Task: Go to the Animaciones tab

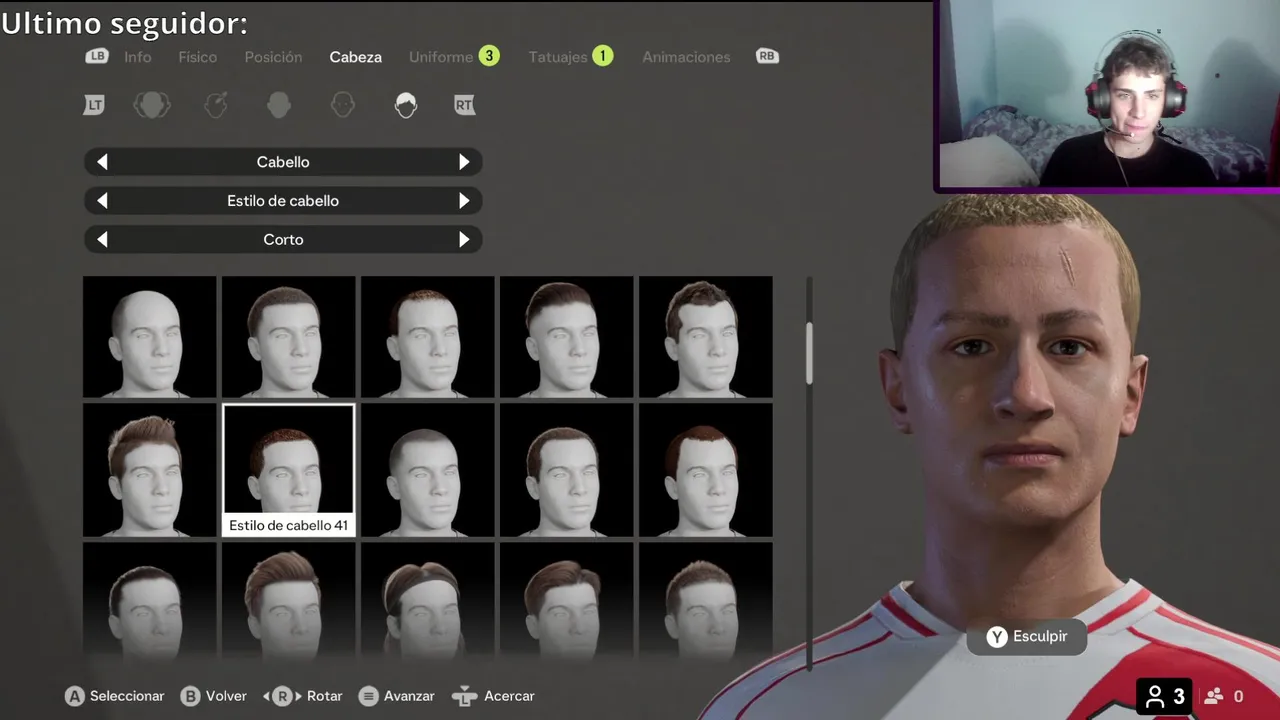Action: coord(686,57)
